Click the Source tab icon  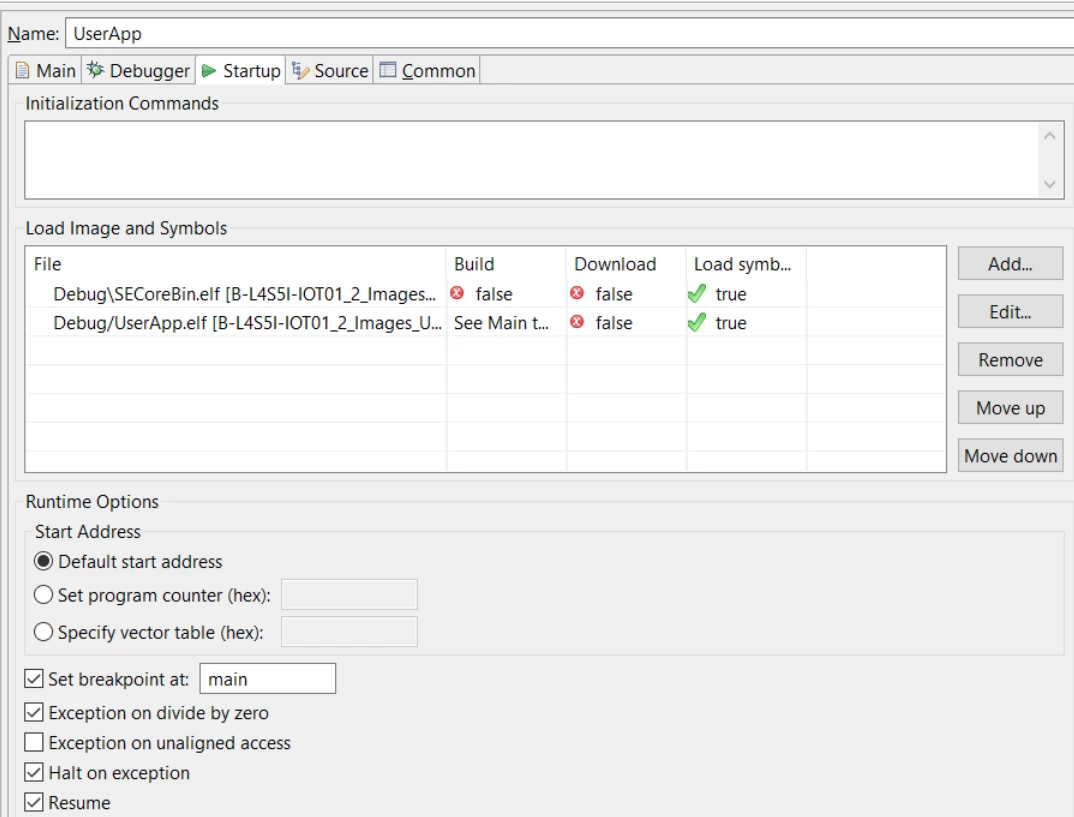click(300, 71)
